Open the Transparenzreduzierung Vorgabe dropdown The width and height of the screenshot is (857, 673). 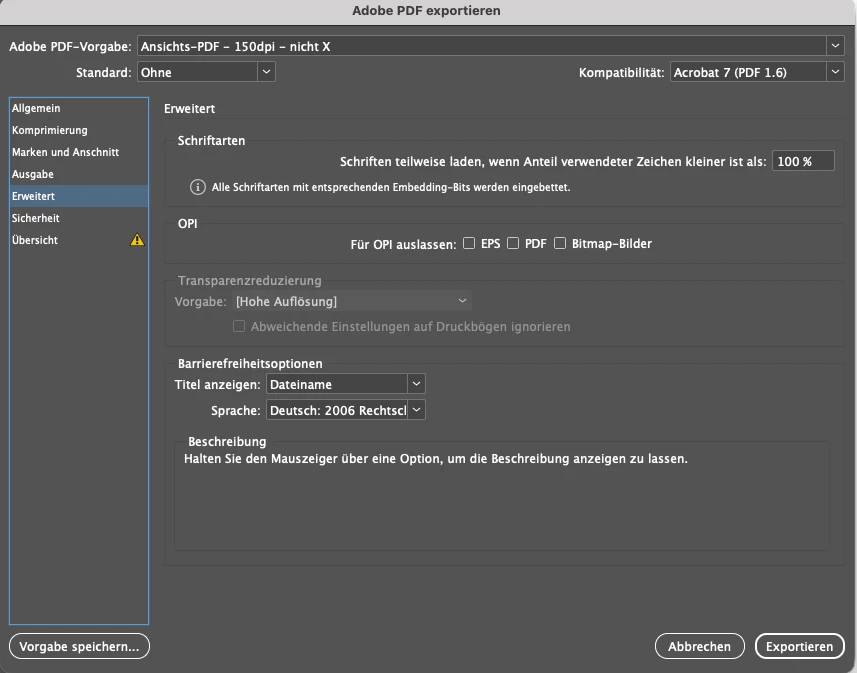coord(352,301)
